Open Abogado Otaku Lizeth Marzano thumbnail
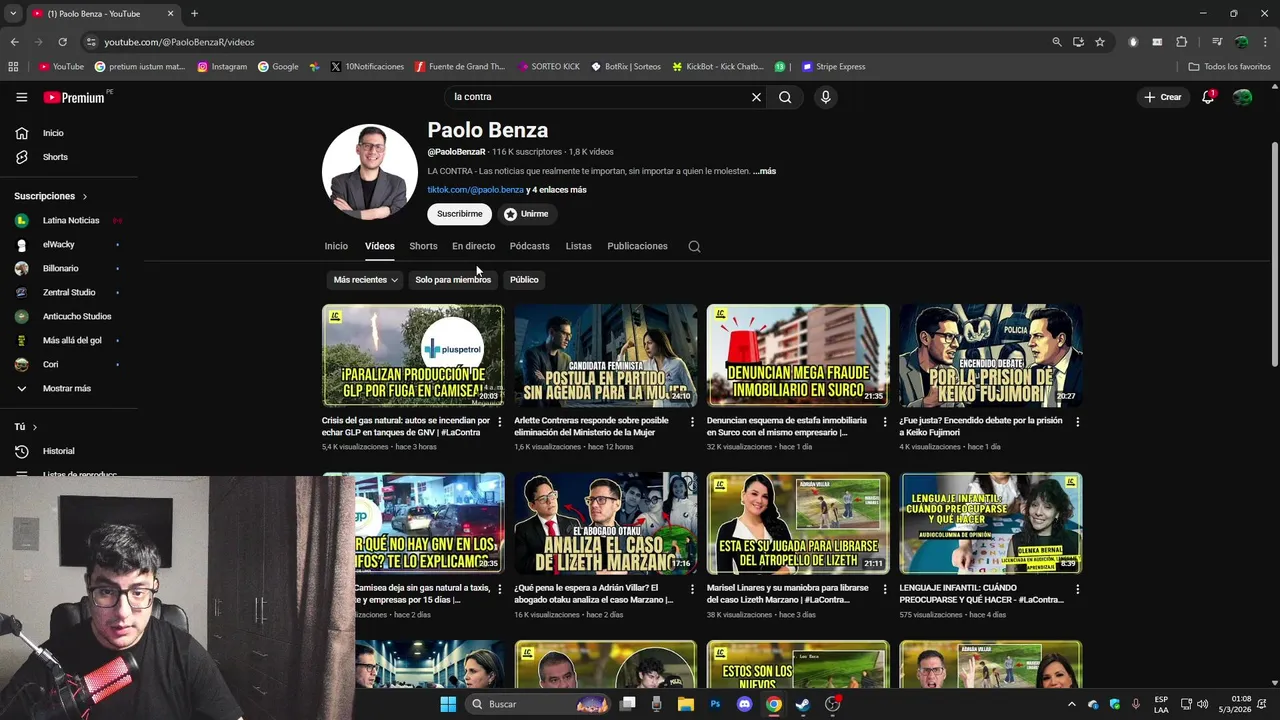Image resolution: width=1280 pixels, height=720 pixels. pyautogui.click(x=605, y=523)
